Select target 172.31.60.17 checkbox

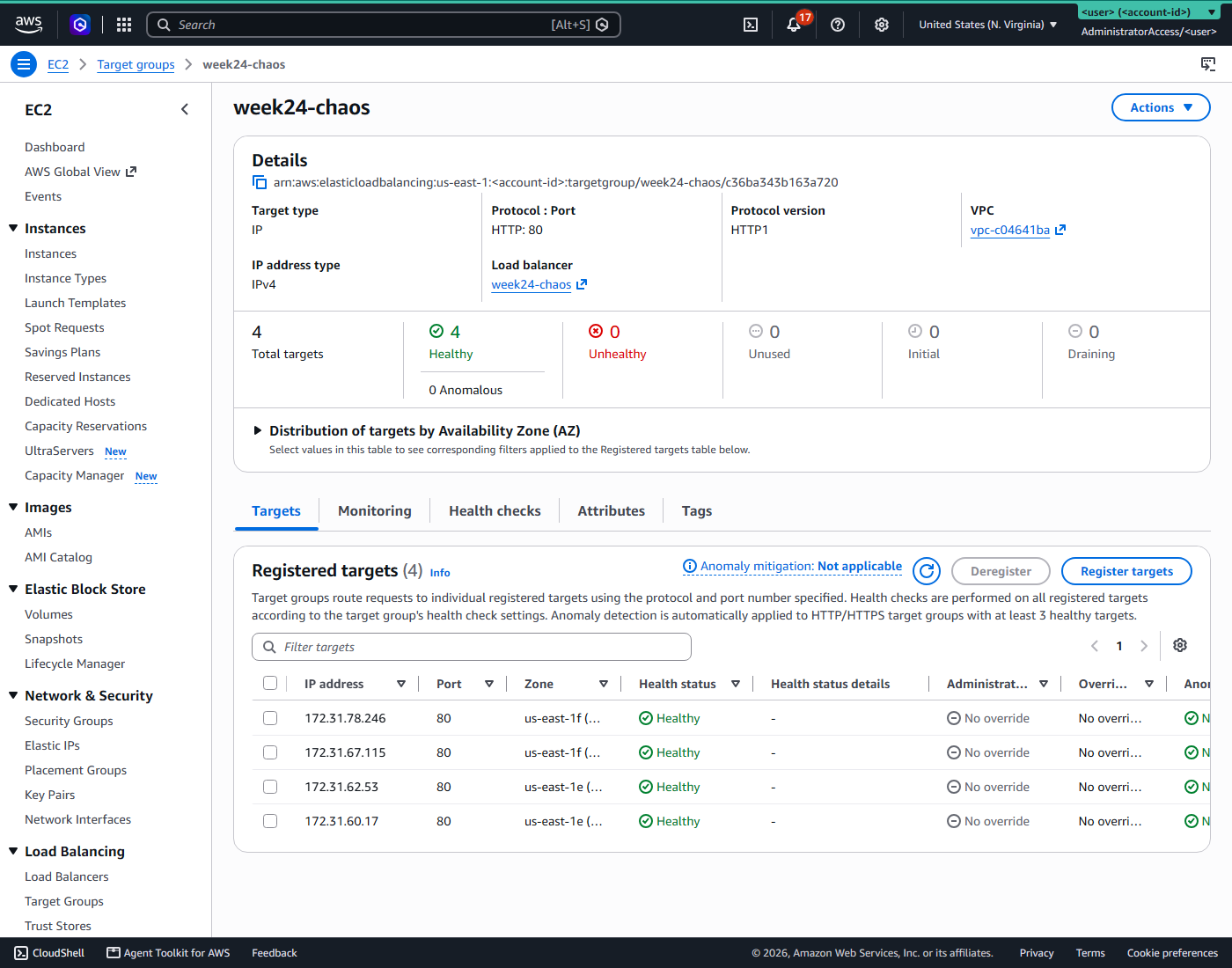(270, 821)
